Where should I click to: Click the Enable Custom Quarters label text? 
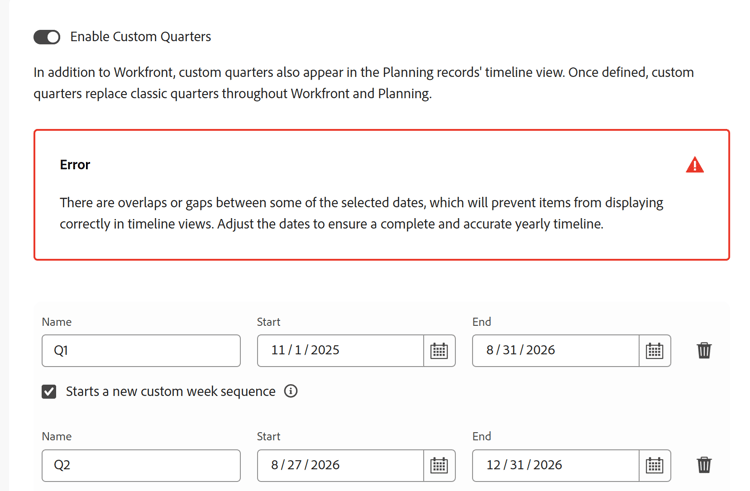(141, 37)
